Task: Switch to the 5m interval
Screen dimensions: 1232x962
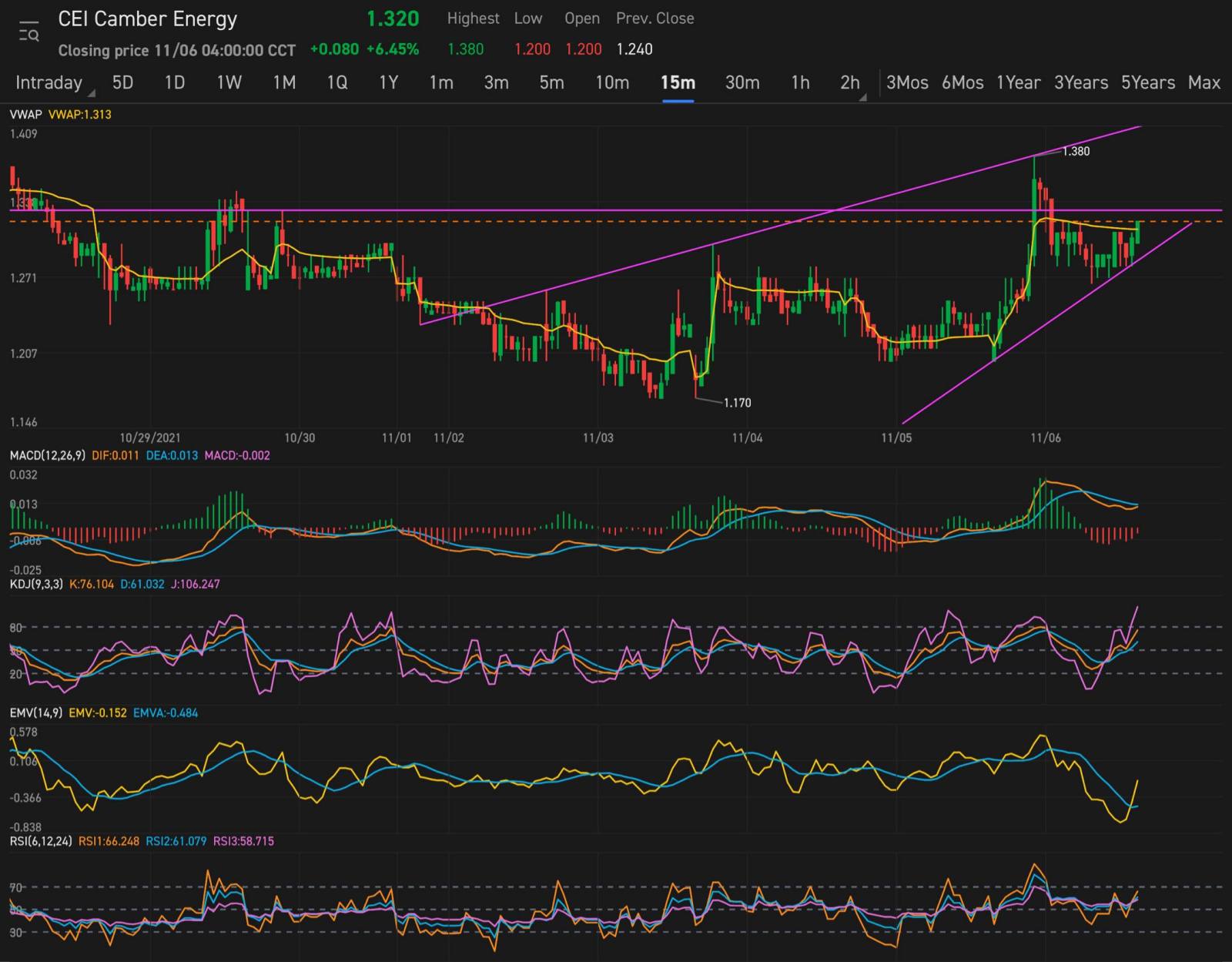Action: click(x=551, y=82)
